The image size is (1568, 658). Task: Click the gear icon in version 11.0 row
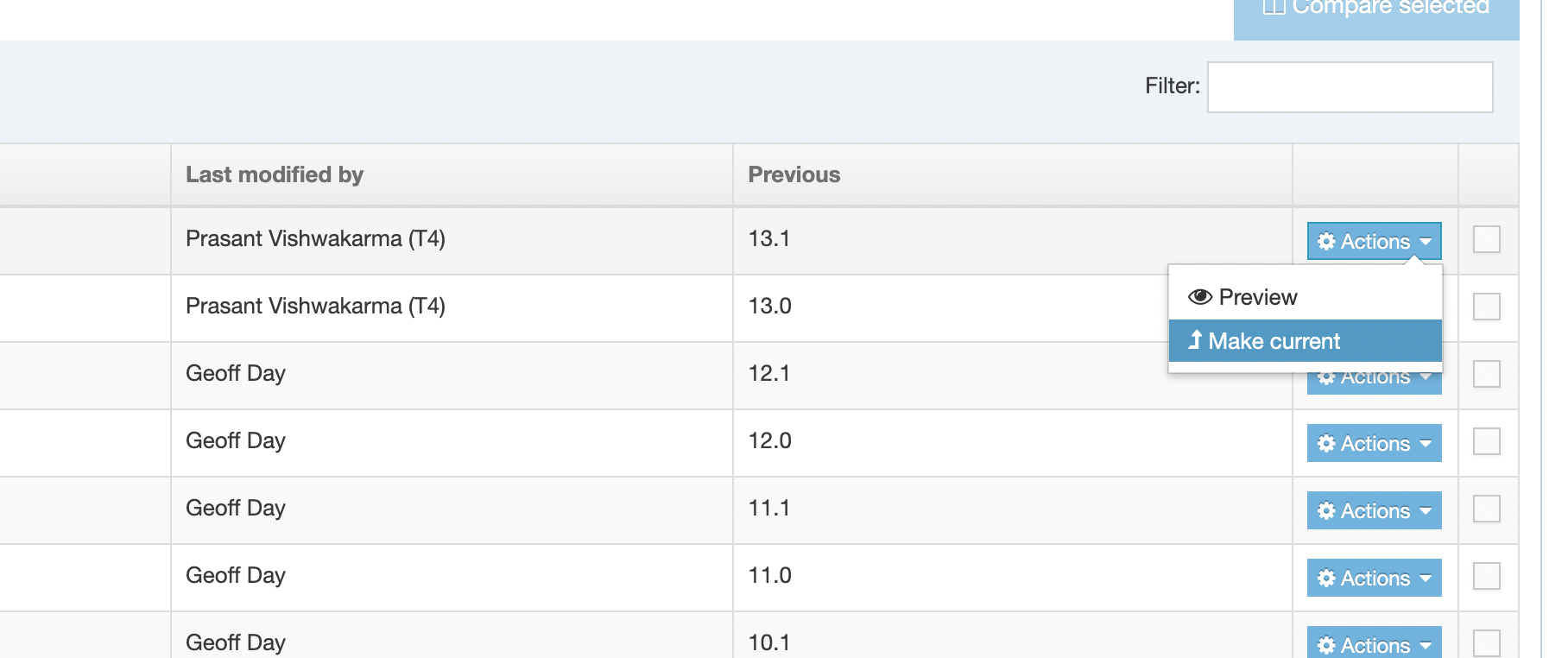1326,578
